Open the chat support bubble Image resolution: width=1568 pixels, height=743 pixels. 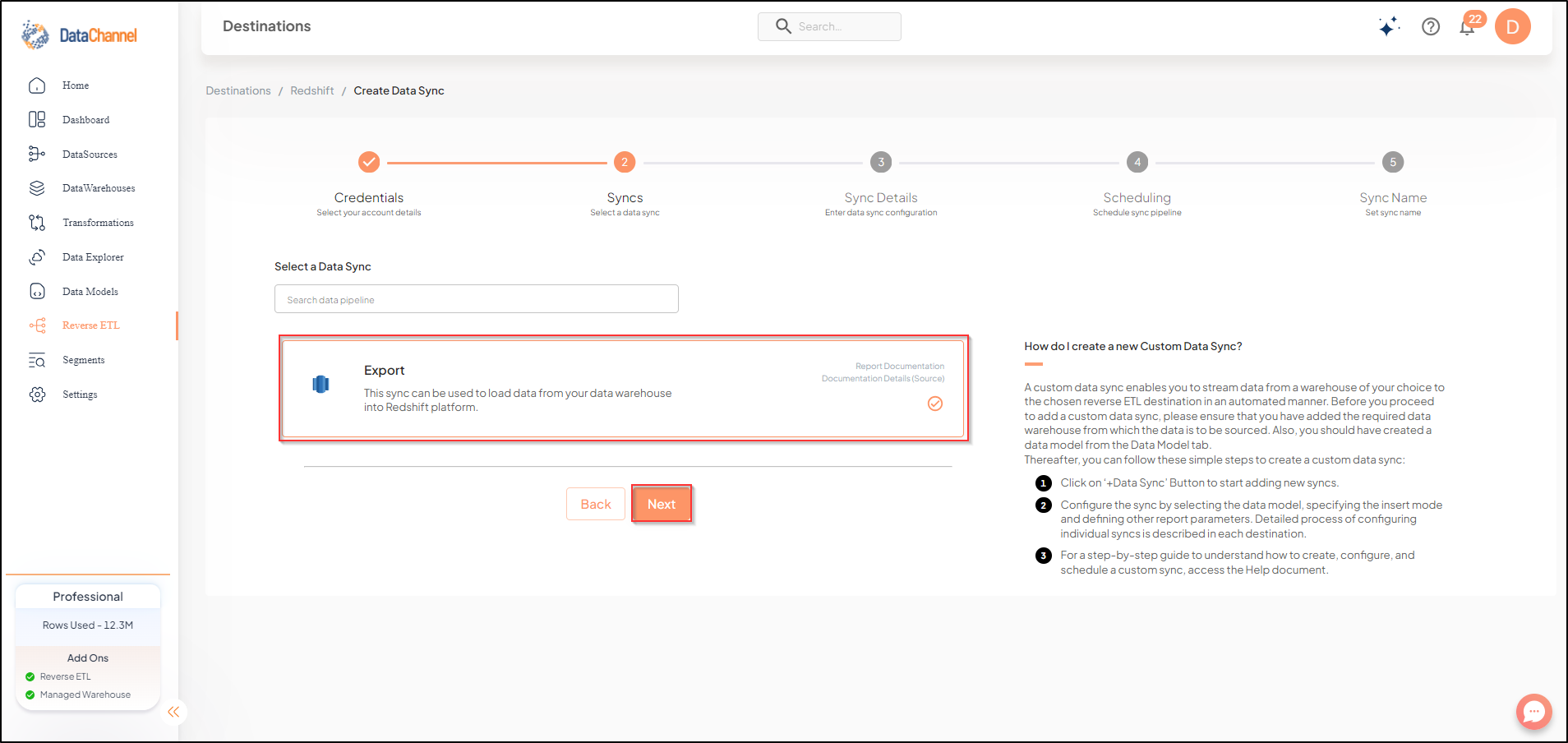(x=1533, y=712)
